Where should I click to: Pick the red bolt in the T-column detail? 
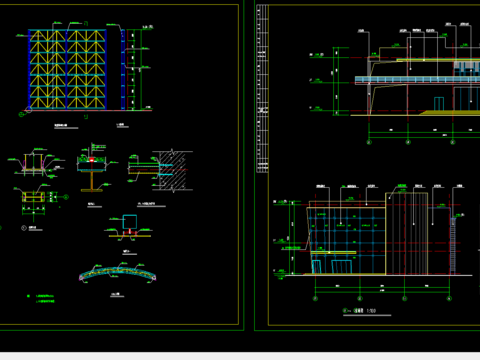(x=92, y=160)
